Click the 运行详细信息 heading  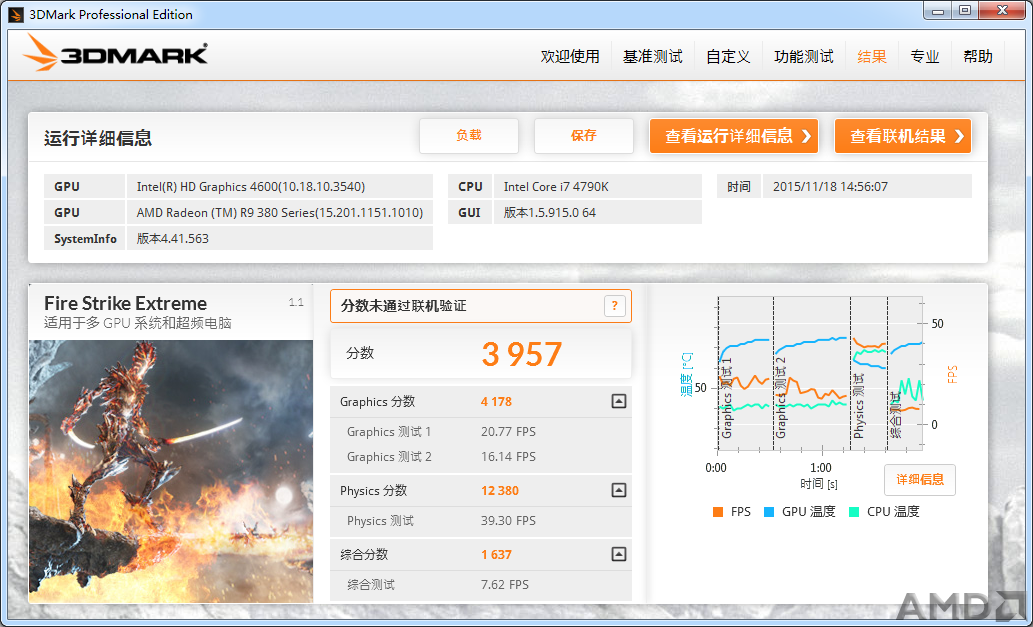pyautogui.click(x=98, y=138)
